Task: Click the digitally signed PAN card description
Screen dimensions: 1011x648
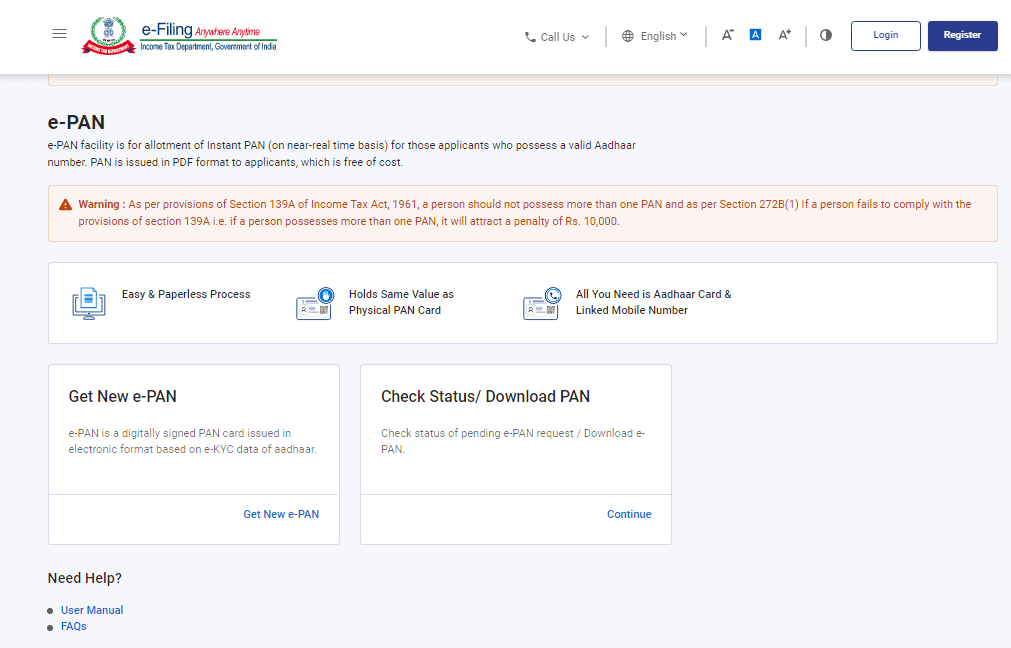Action: (193, 441)
